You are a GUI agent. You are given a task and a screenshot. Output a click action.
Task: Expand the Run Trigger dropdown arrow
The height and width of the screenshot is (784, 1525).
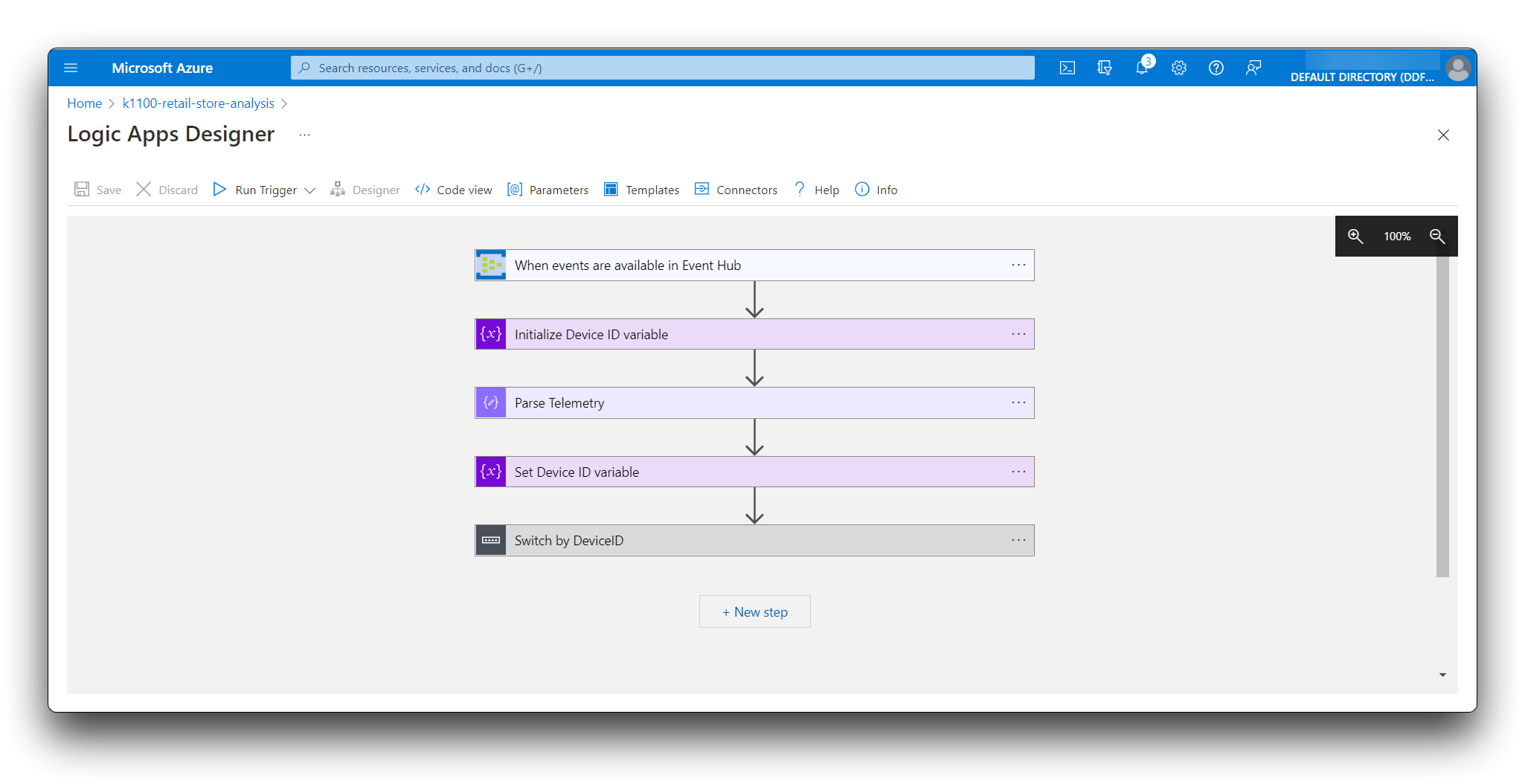click(x=310, y=190)
